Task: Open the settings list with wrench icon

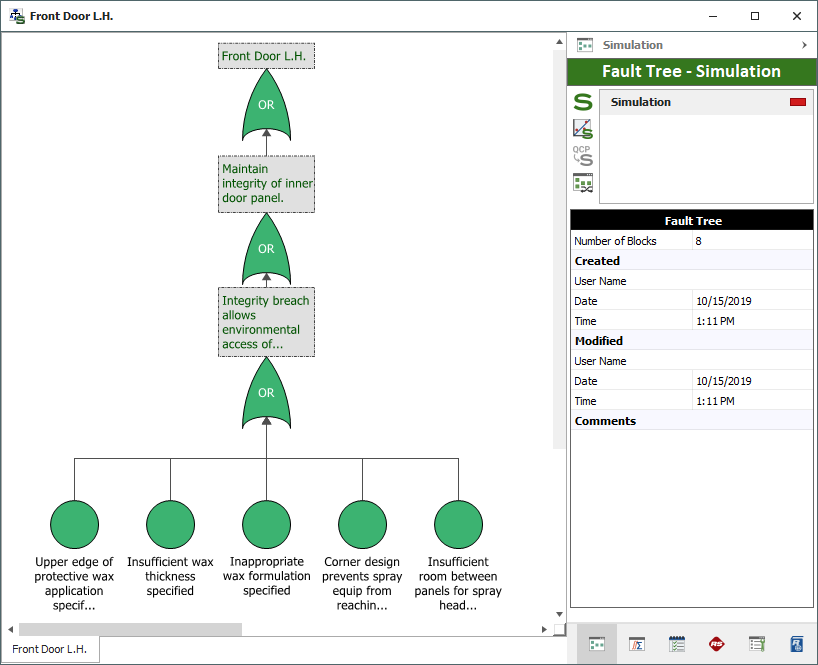Action: click(x=756, y=645)
